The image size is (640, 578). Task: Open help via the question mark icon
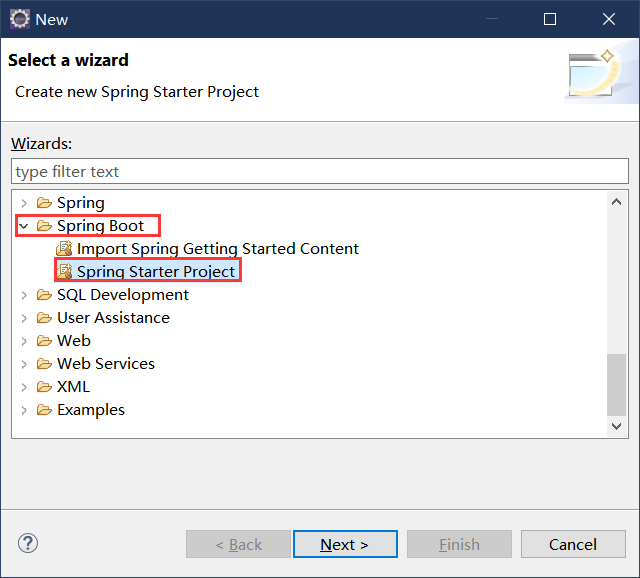click(28, 544)
